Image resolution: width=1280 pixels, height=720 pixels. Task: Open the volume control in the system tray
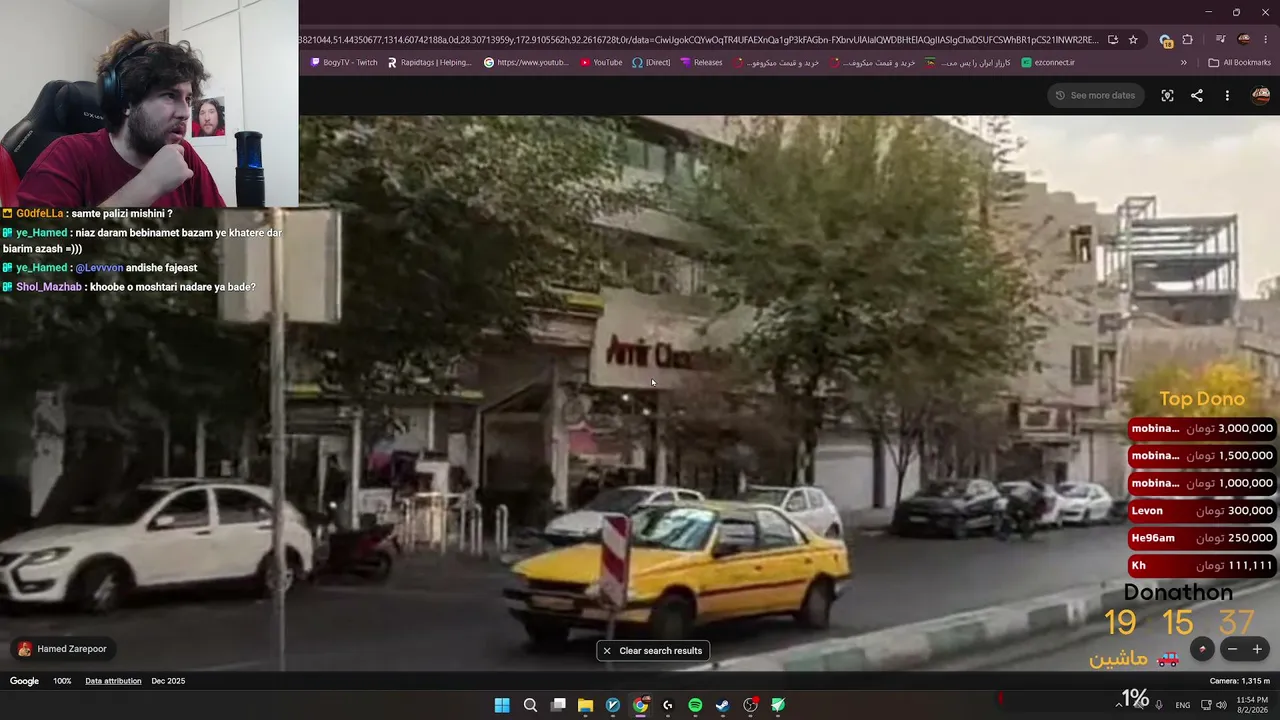tap(1221, 705)
